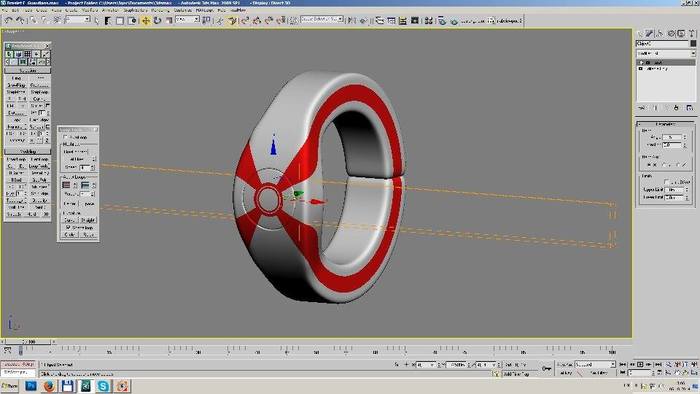Click the Undo icon in main toolbar
Image resolution: width=700 pixels, height=394 pixels.
coord(8,20)
